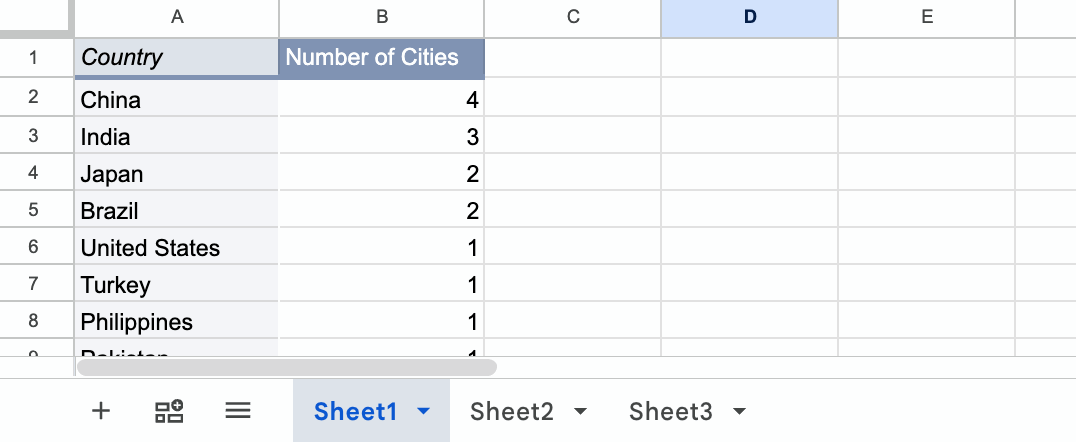Screen dimensions: 1076x442
Task: Click the horizontal scrollbar thumb
Action: pyautogui.click(x=286, y=367)
